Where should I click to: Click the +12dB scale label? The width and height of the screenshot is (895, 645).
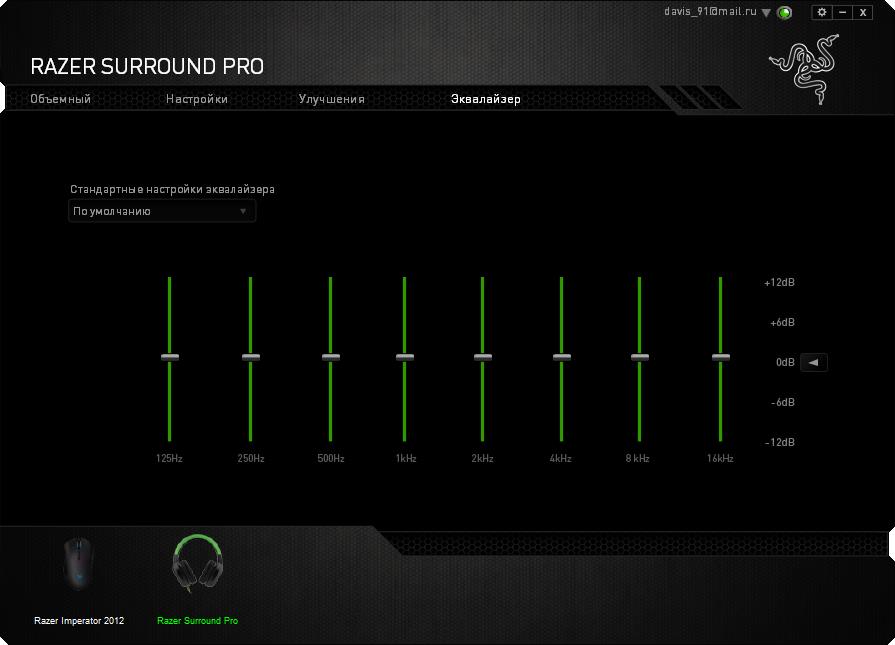(x=779, y=283)
